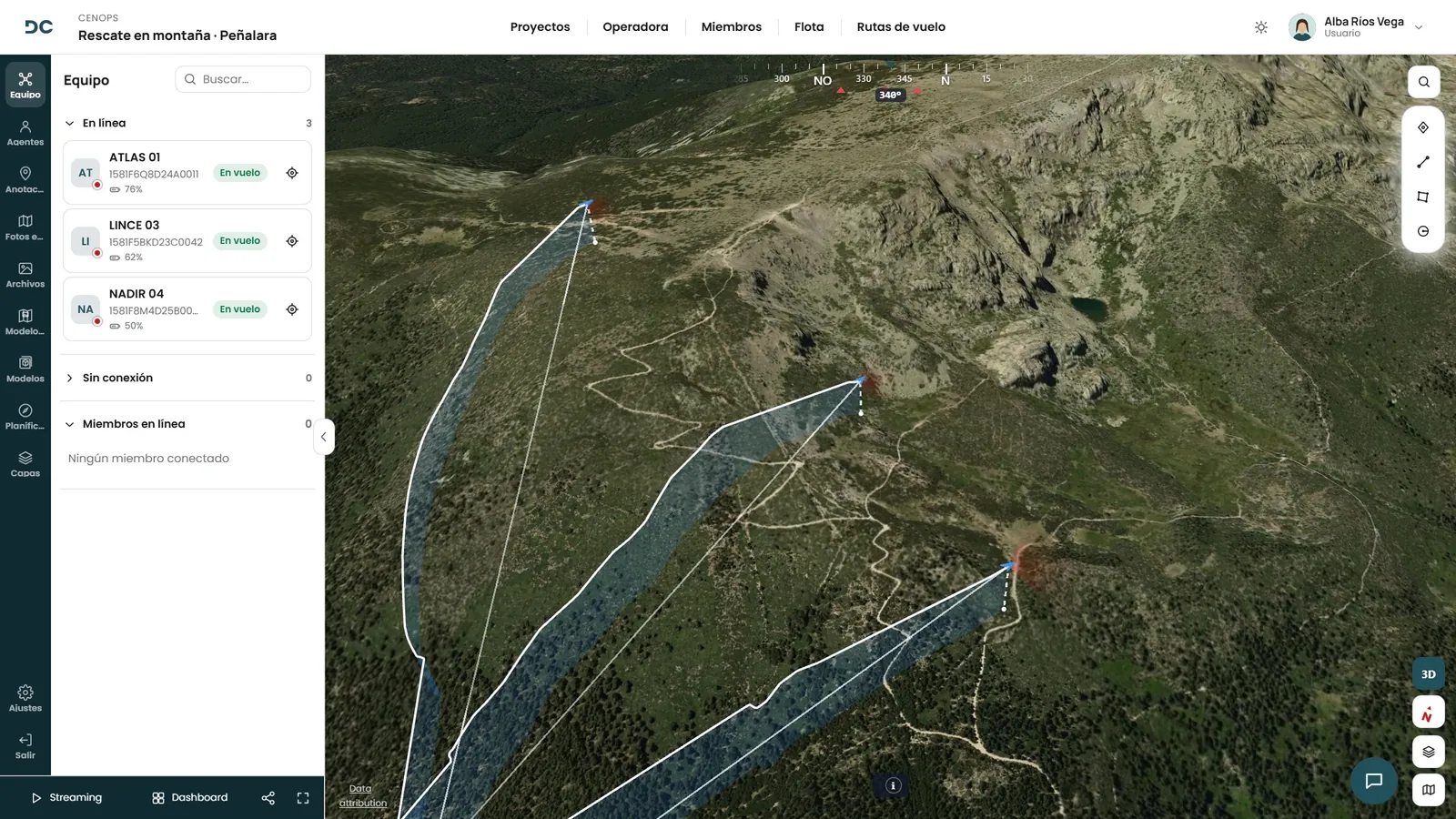Viewport: 1456px width, 819px height.
Task: Open the Proyectos menu
Action: click(x=540, y=27)
